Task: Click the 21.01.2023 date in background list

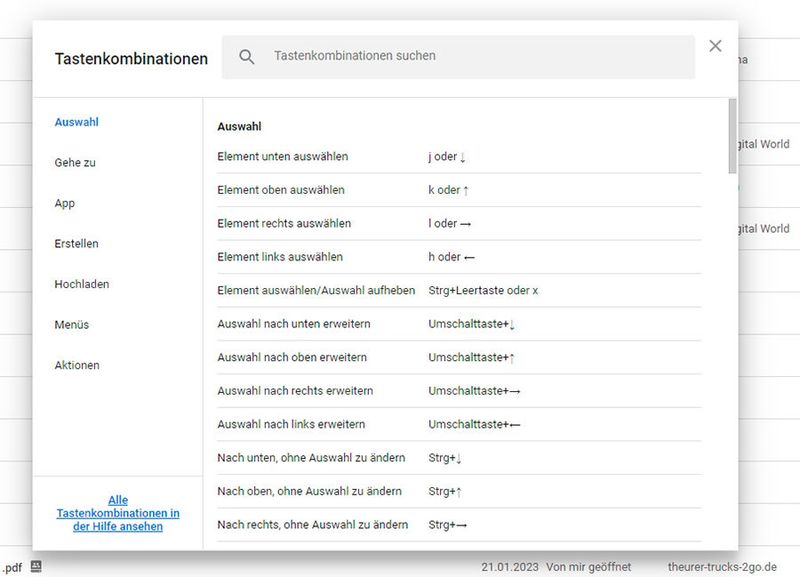Action: pyautogui.click(x=510, y=567)
